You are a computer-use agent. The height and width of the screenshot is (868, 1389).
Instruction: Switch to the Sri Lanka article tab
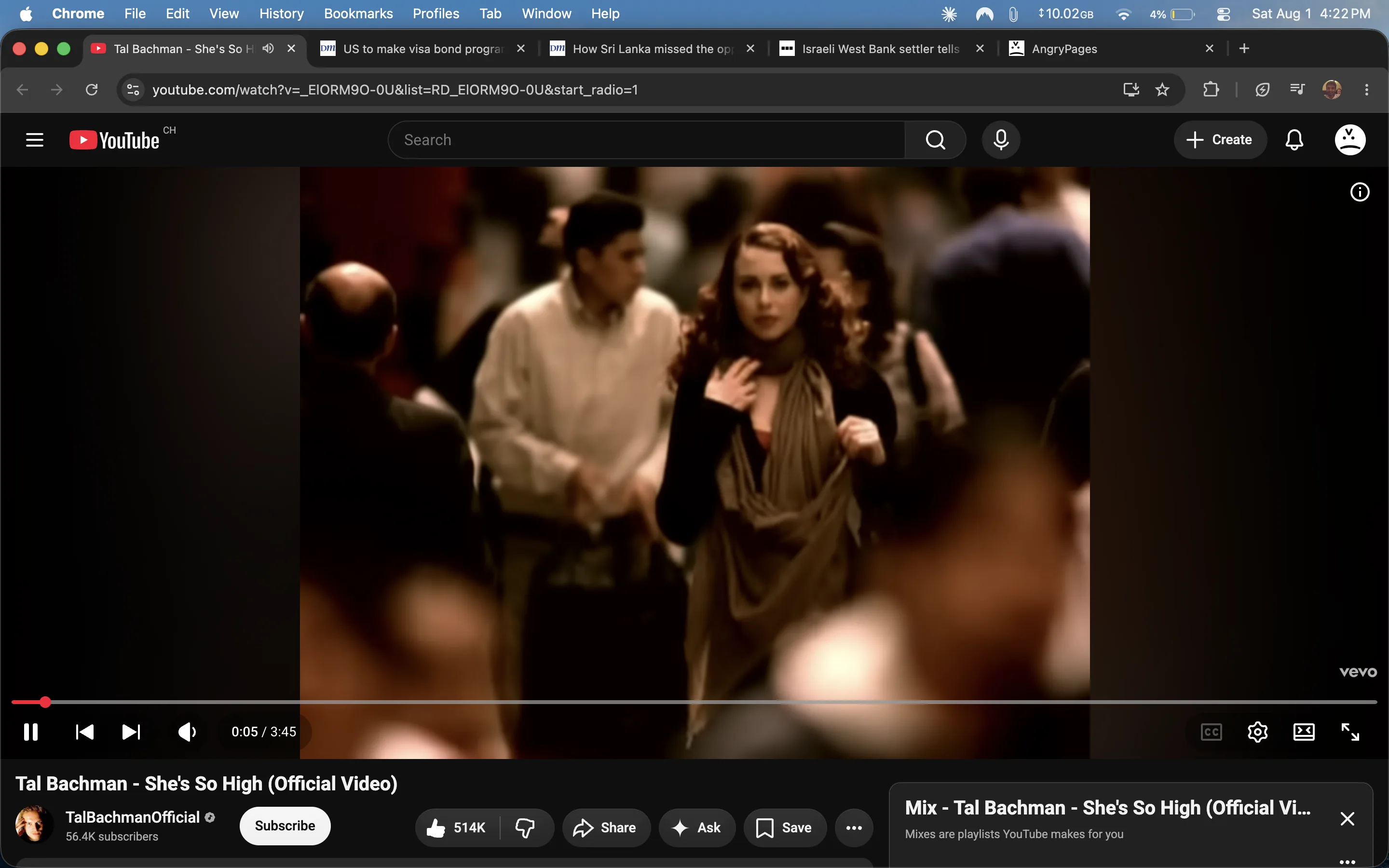pyautogui.click(x=652, y=49)
